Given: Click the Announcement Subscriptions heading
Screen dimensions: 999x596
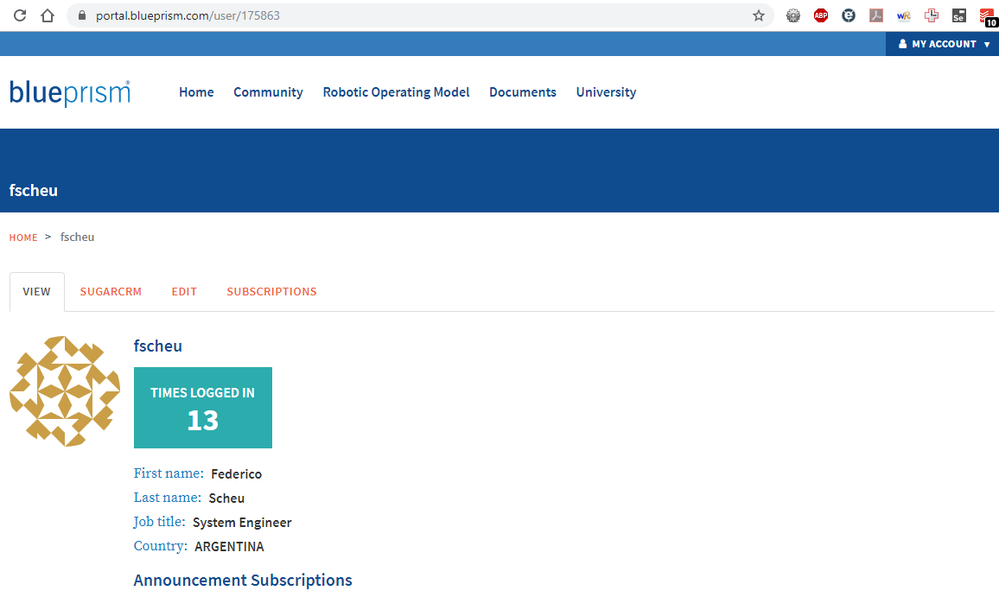Looking at the screenshot, I should click(243, 580).
